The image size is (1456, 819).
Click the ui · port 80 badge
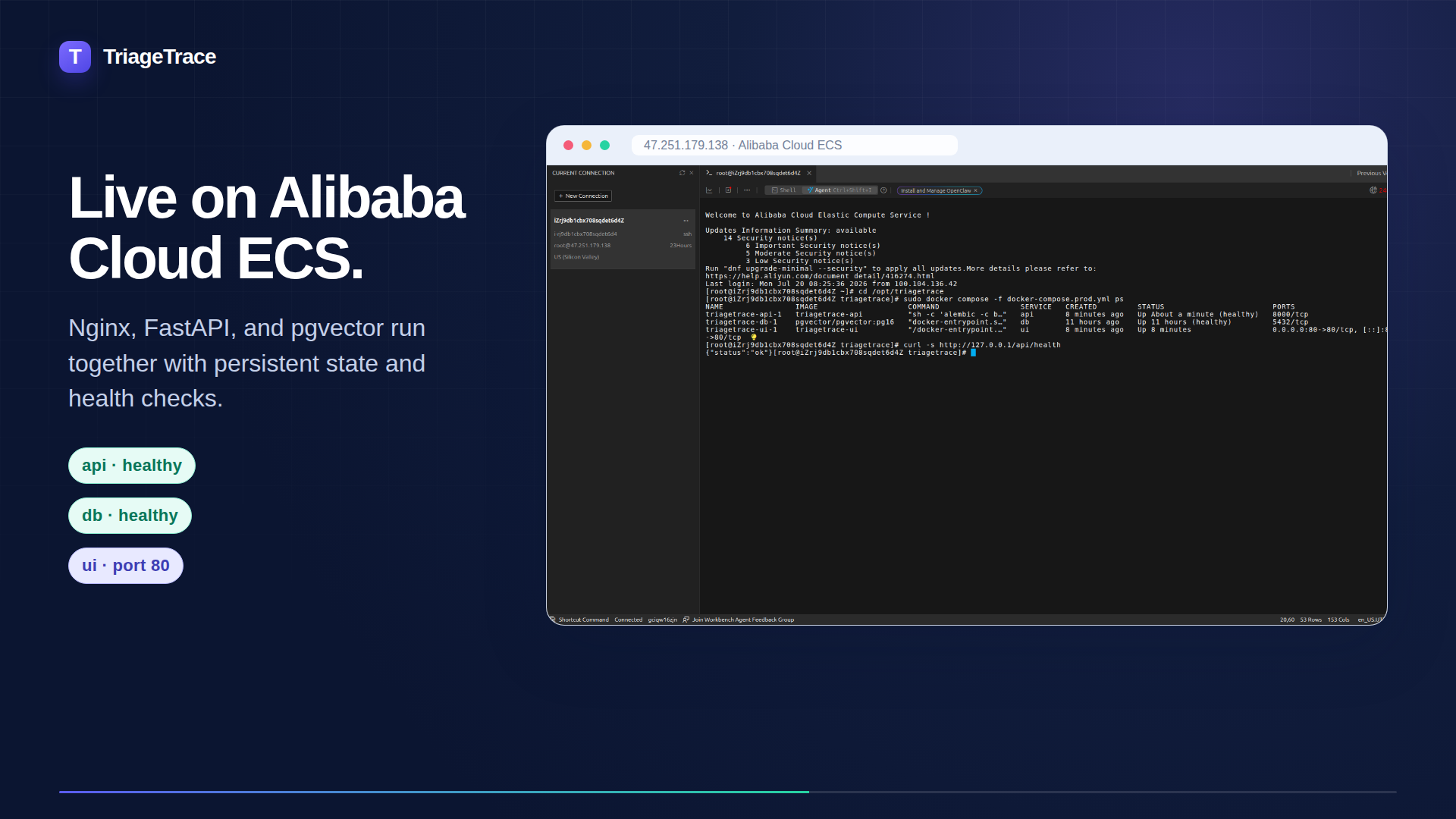tap(126, 566)
